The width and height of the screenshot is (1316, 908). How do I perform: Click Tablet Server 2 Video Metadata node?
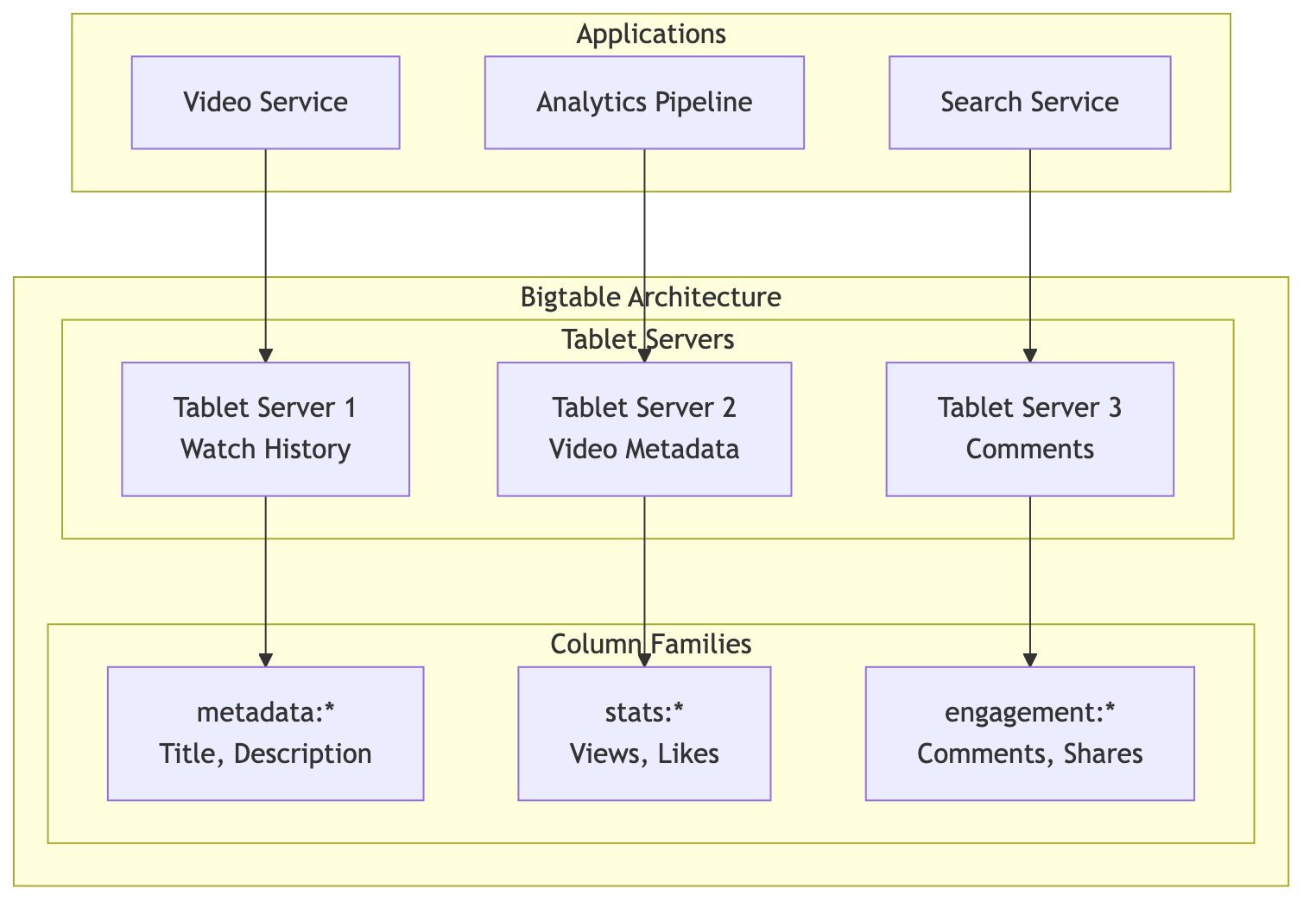click(644, 429)
